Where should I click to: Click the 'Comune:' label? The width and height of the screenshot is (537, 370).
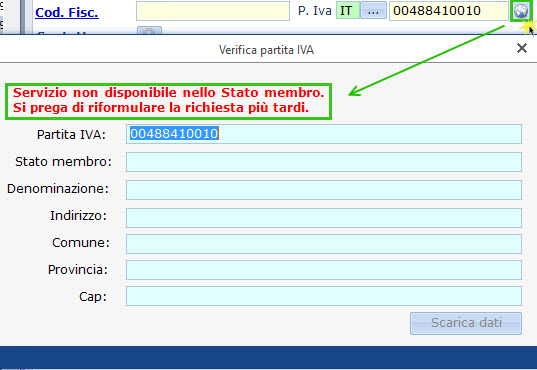(x=81, y=243)
